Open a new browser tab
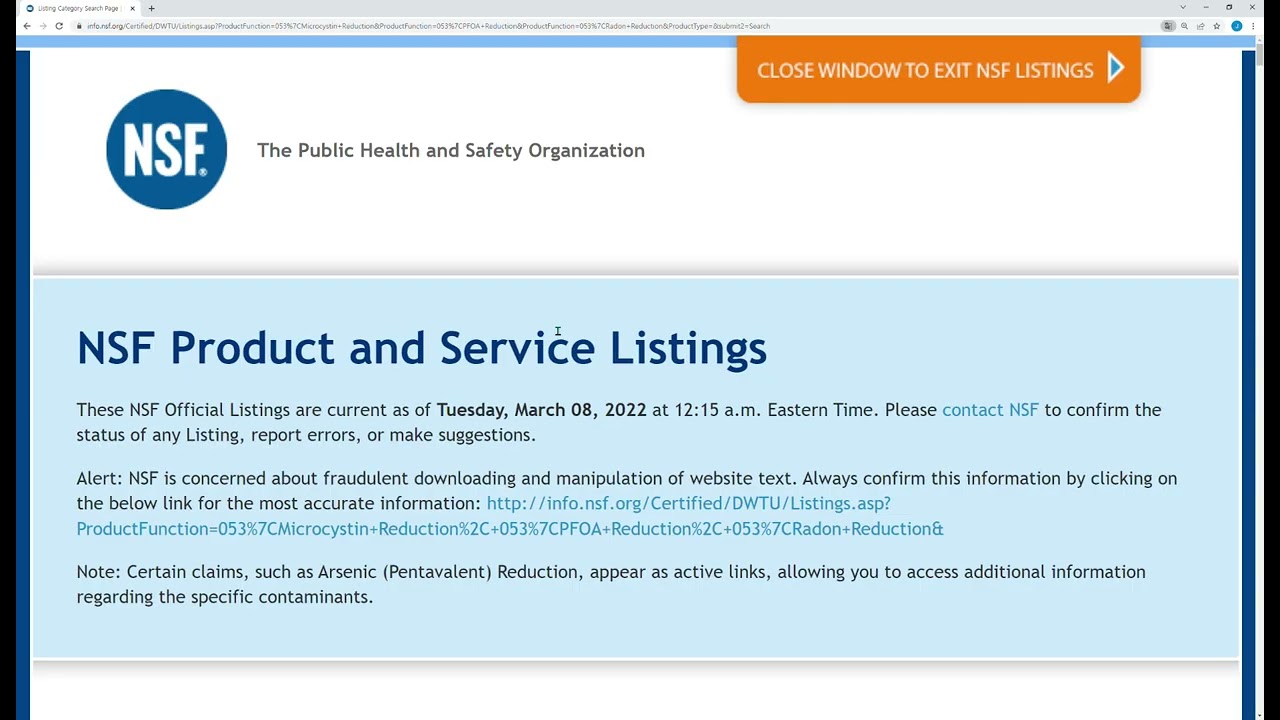 (x=151, y=8)
